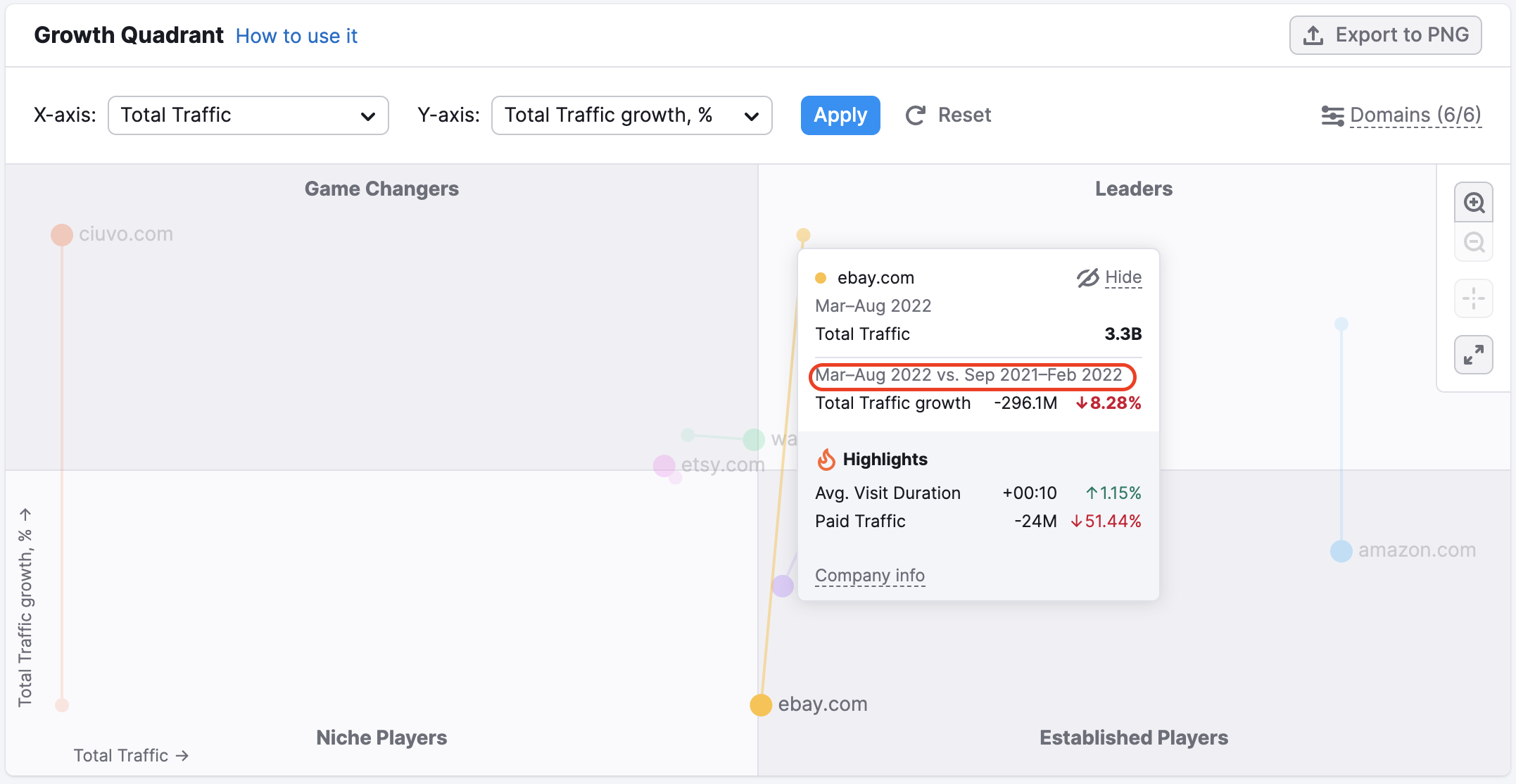Click the Total Traffic x-axis label
Viewport: 1516px width, 784px height.
[131, 756]
